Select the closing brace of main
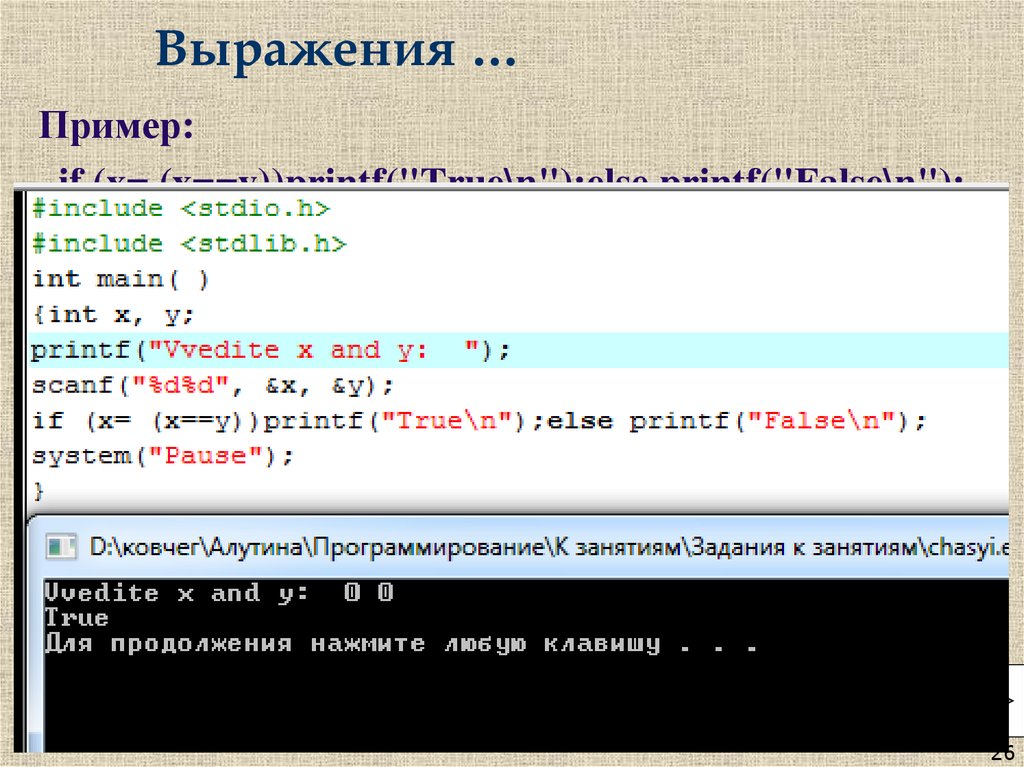The image size is (1024, 767). [38, 490]
